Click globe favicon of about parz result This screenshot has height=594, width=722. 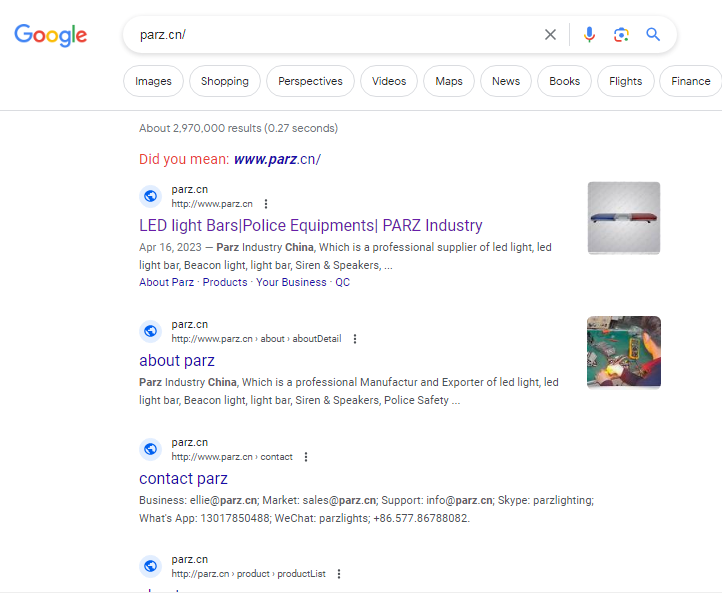pyautogui.click(x=151, y=331)
